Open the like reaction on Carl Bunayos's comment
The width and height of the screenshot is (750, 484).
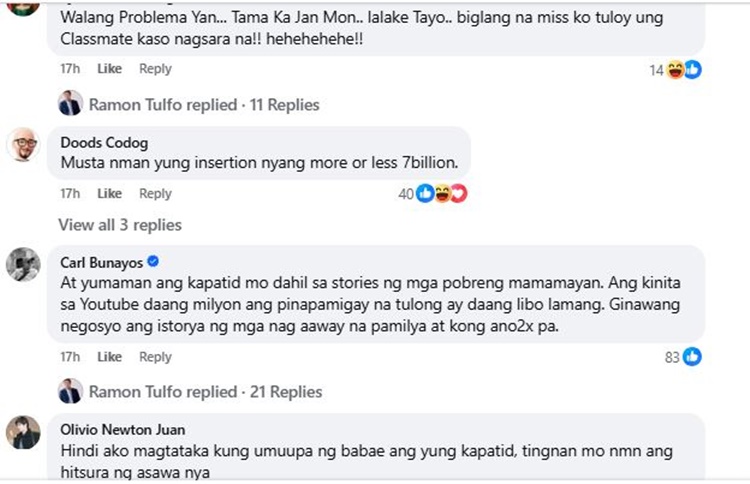point(692,357)
